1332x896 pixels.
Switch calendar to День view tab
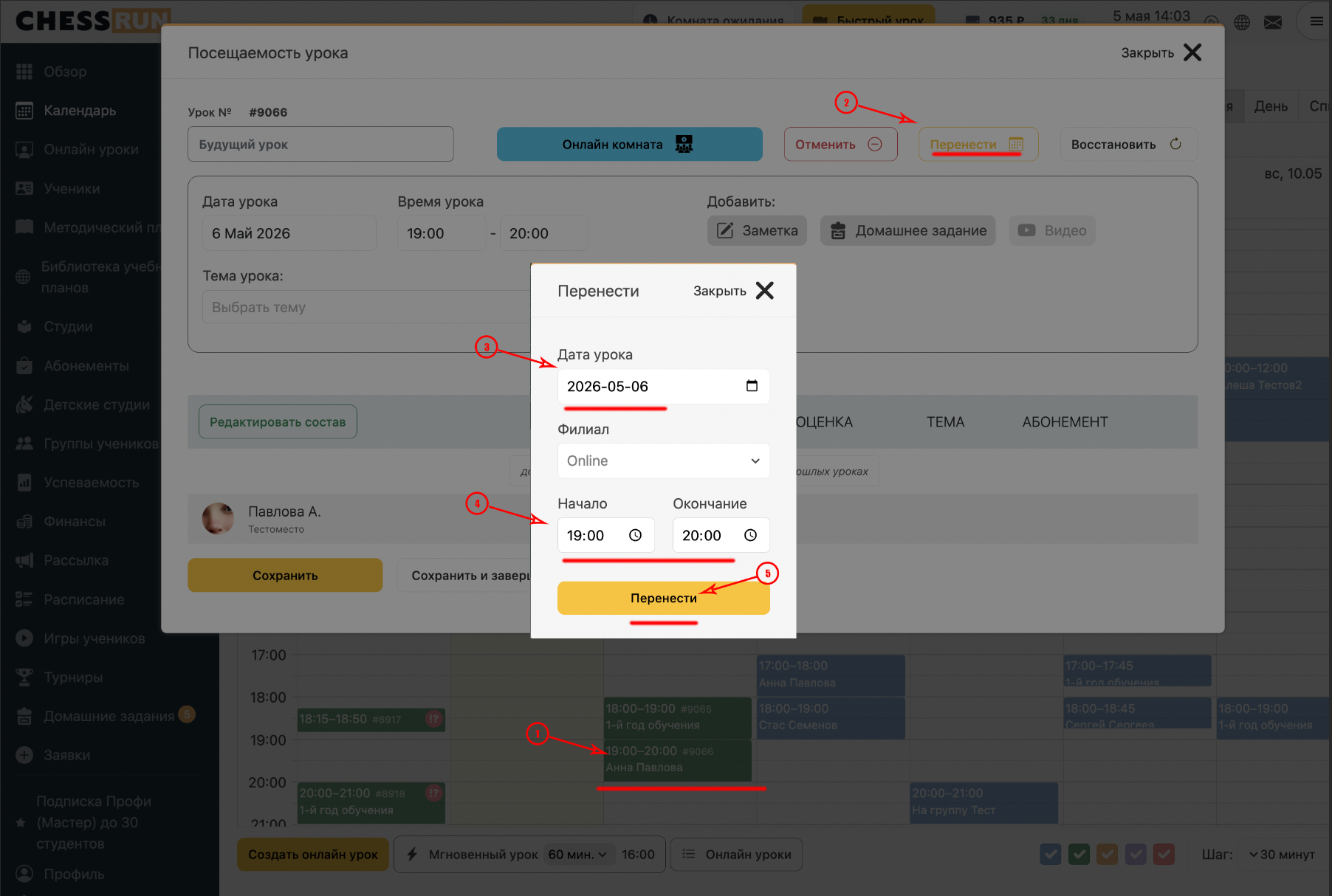click(1271, 106)
